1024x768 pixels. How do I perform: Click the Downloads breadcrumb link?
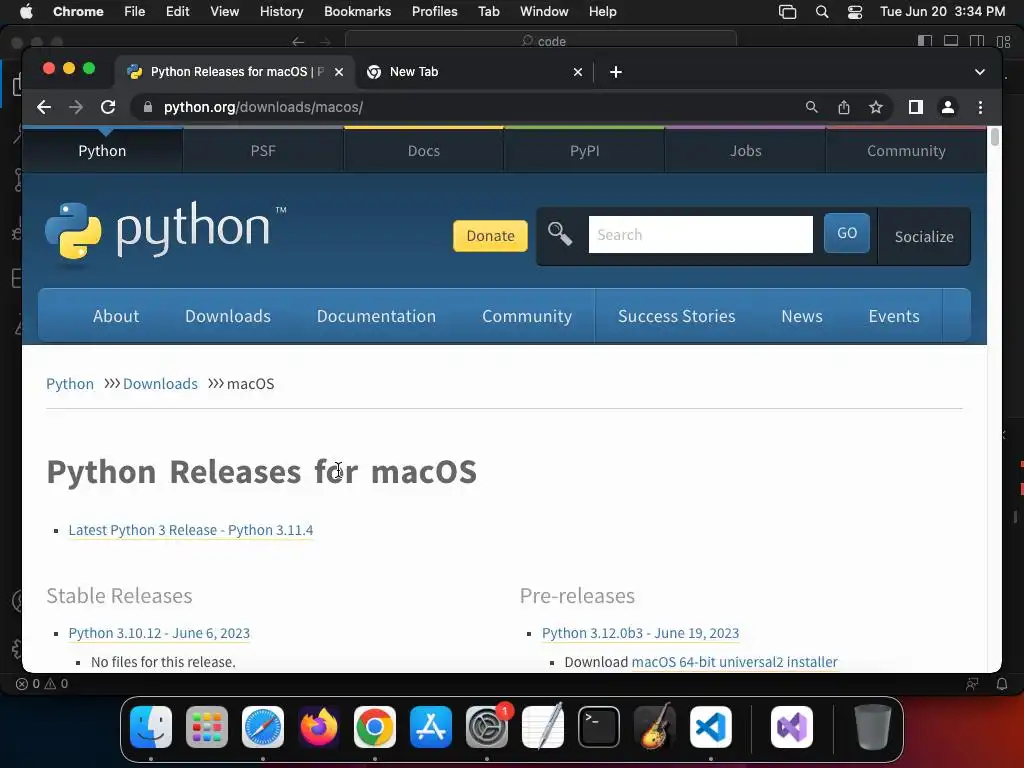[x=160, y=384]
